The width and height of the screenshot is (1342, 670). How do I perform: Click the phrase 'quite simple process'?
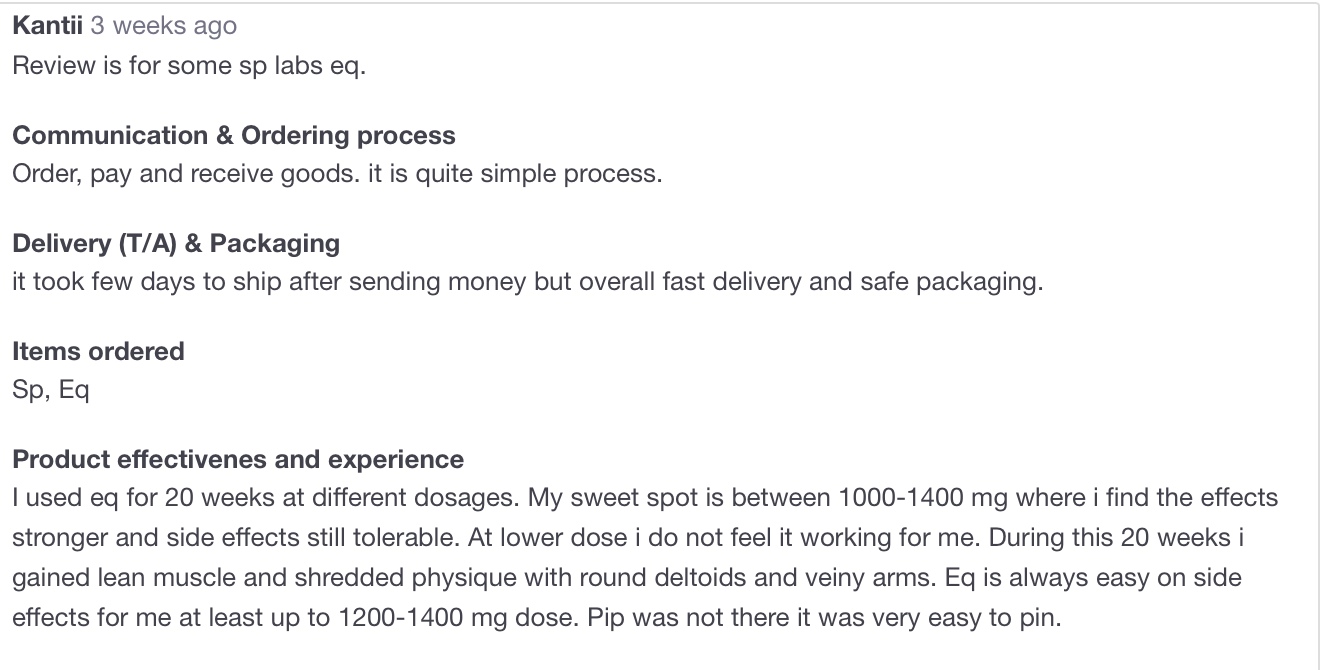551,173
